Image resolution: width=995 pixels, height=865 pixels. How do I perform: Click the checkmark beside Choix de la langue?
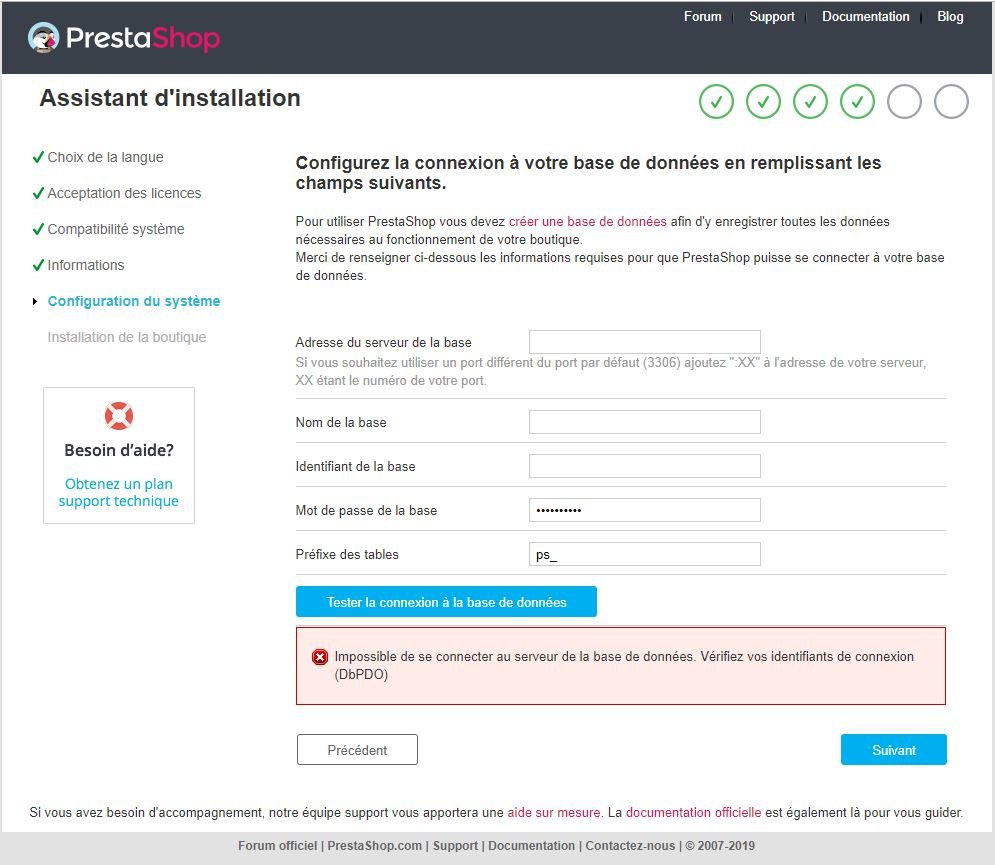(x=38, y=157)
